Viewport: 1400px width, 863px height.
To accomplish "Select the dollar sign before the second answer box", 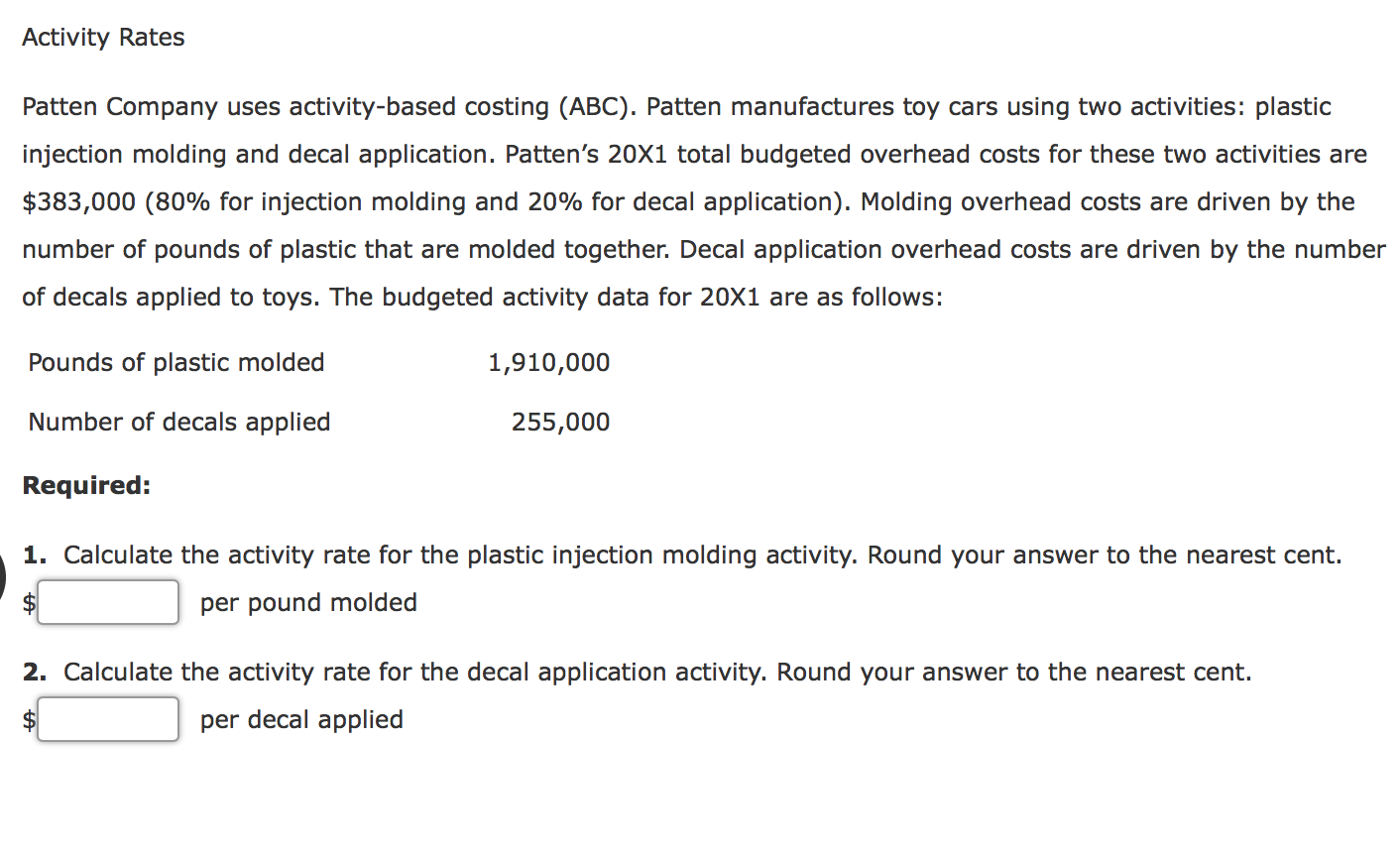I will click(28, 719).
